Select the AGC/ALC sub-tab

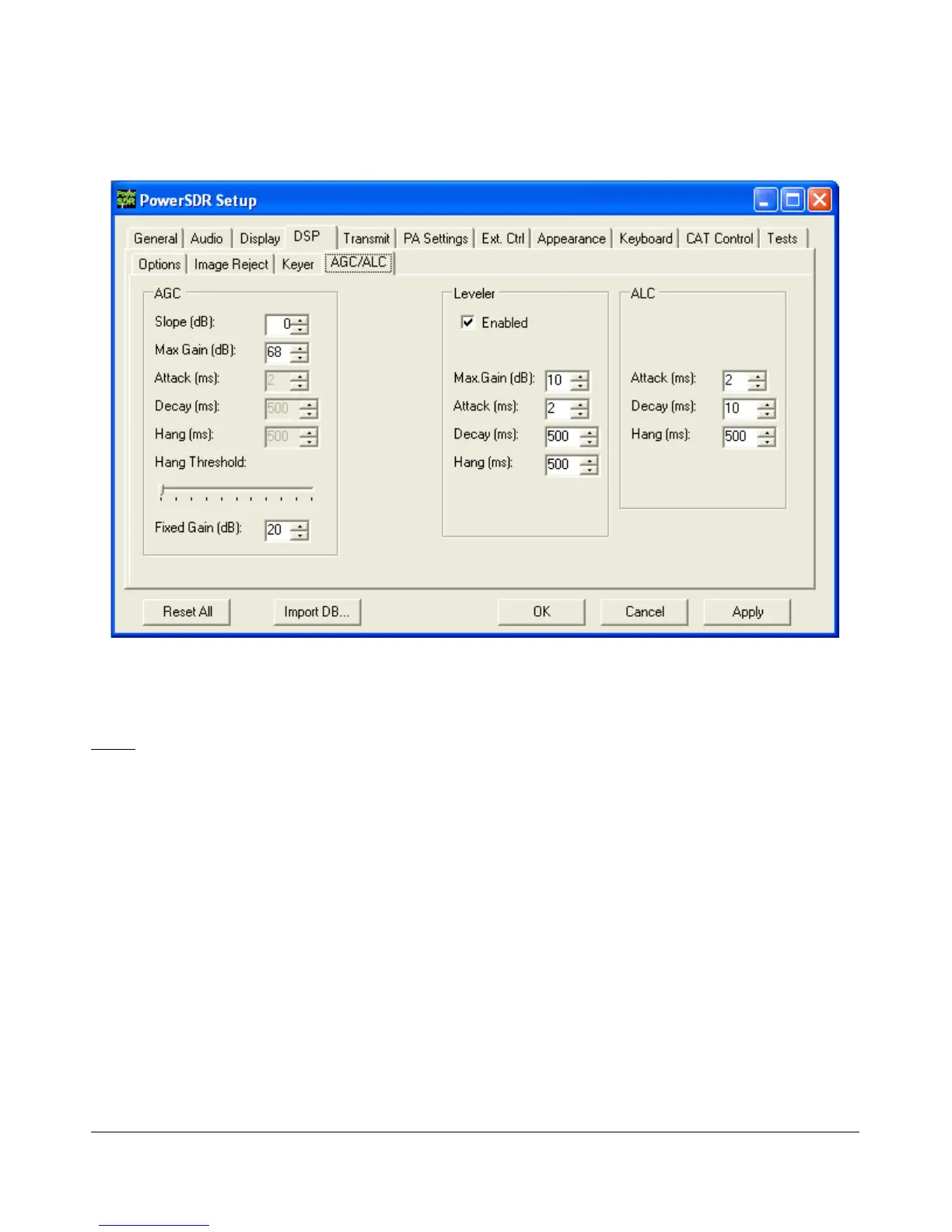point(359,263)
